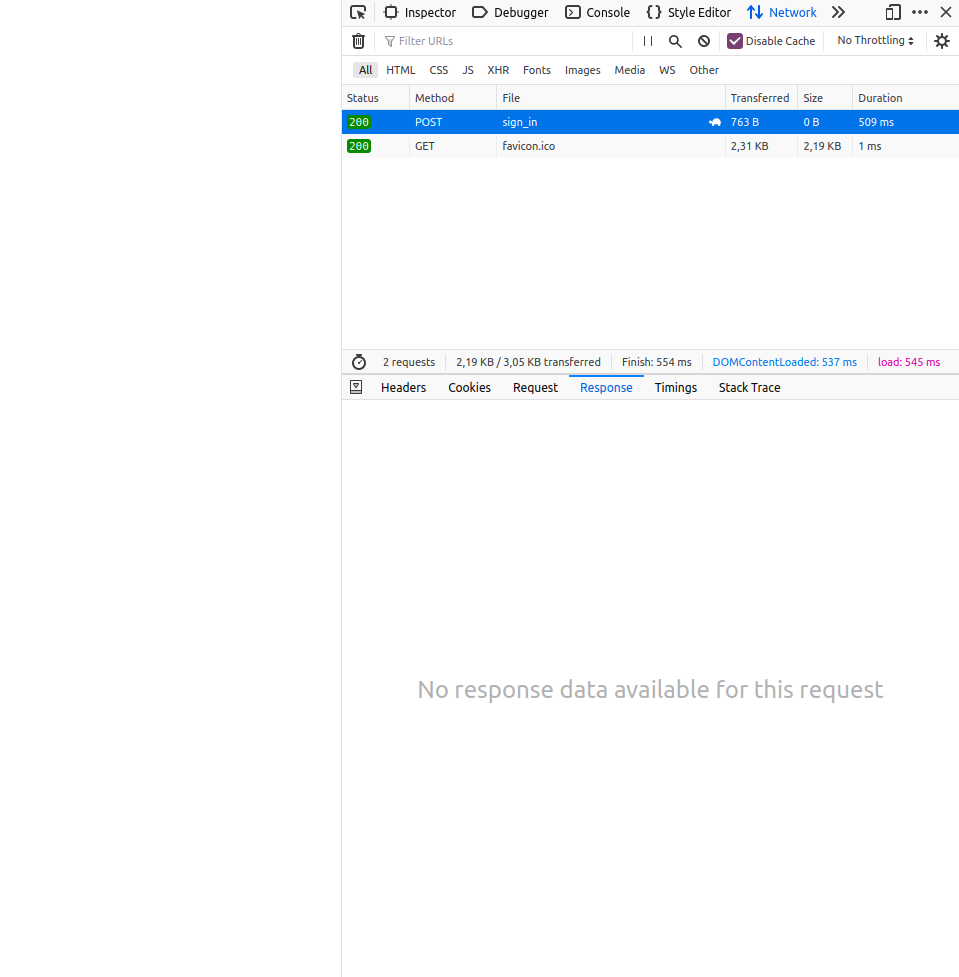The height and width of the screenshot is (977, 959).
Task: Open the search icon in Network toolbar
Action: [x=675, y=41]
